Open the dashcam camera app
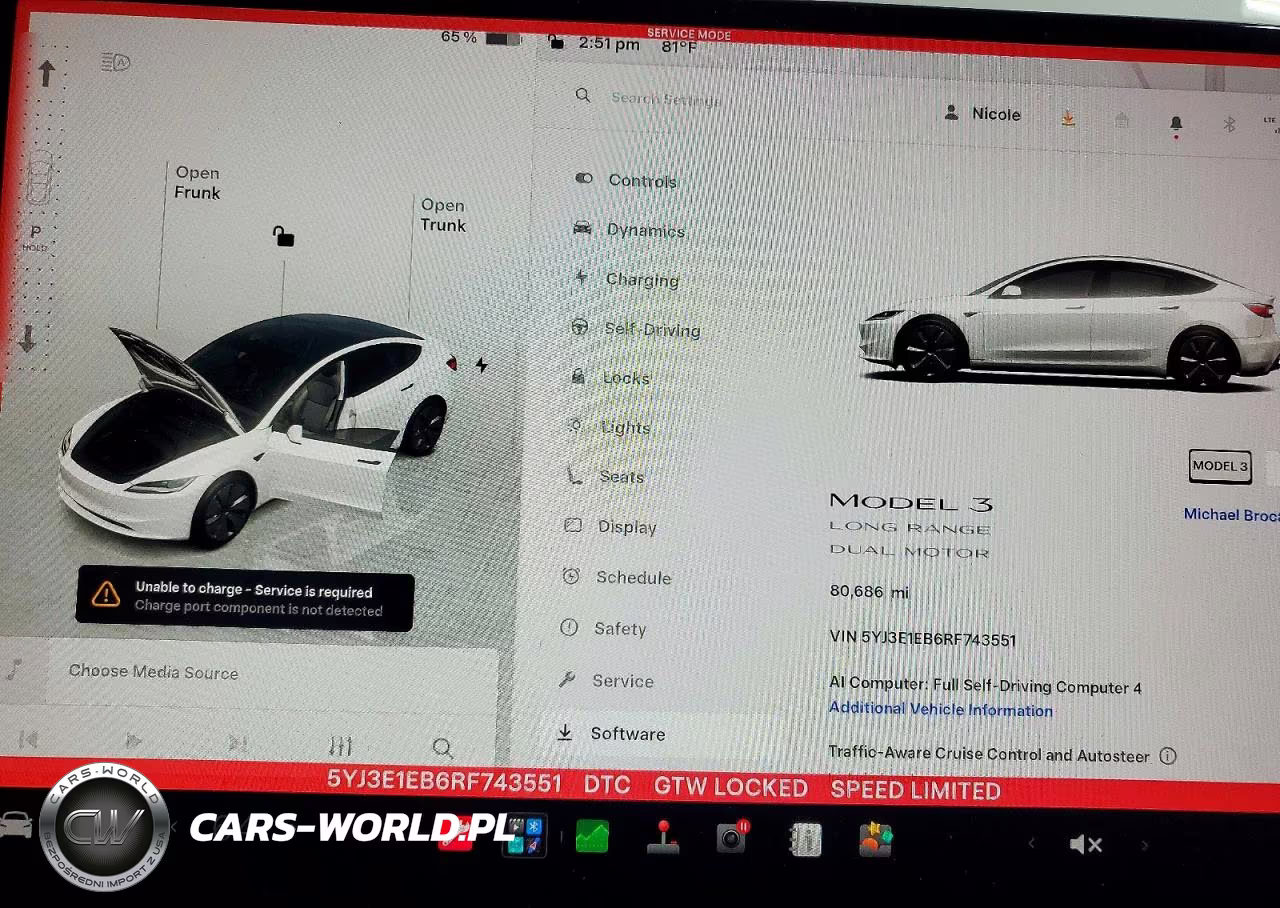Viewport: 1280px width, 908px height. click(733, 838)
